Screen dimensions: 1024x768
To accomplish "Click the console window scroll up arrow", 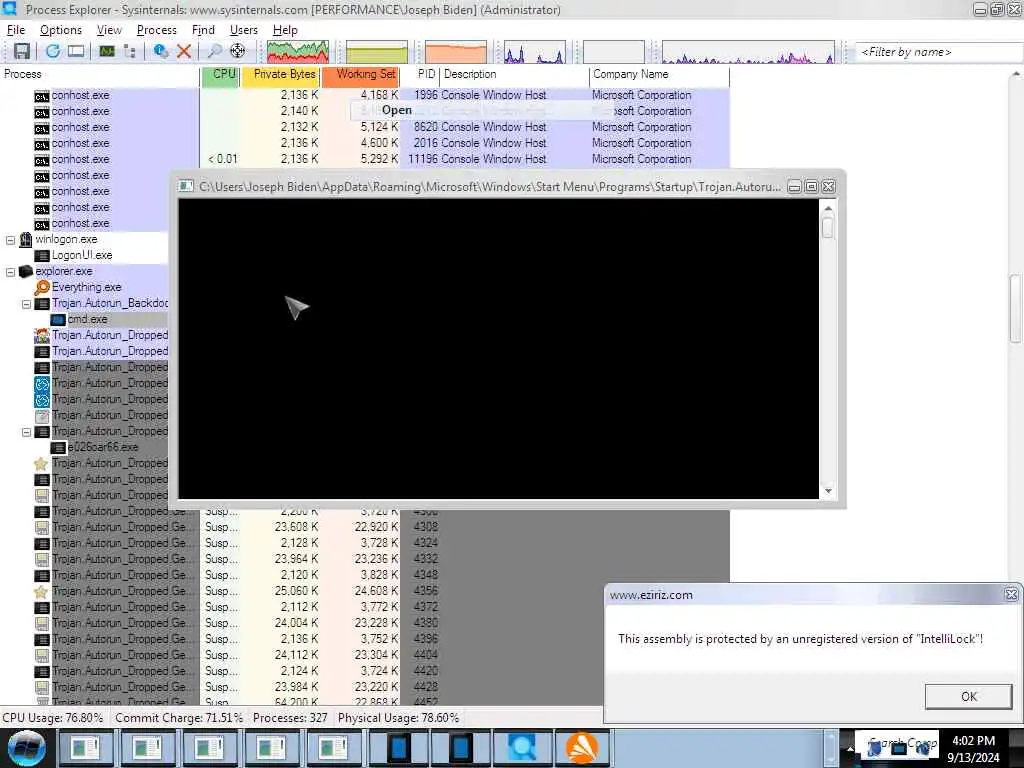I will [x=828, y=209].
